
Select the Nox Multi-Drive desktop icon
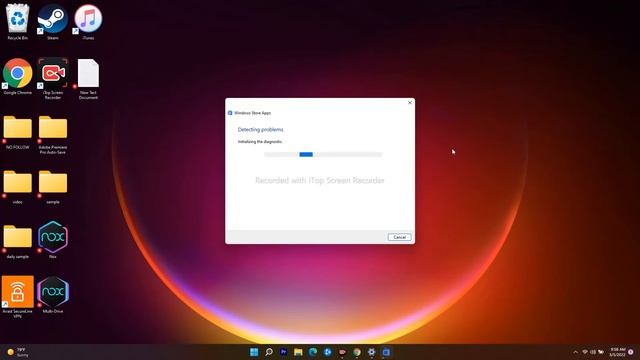point(53,295)
